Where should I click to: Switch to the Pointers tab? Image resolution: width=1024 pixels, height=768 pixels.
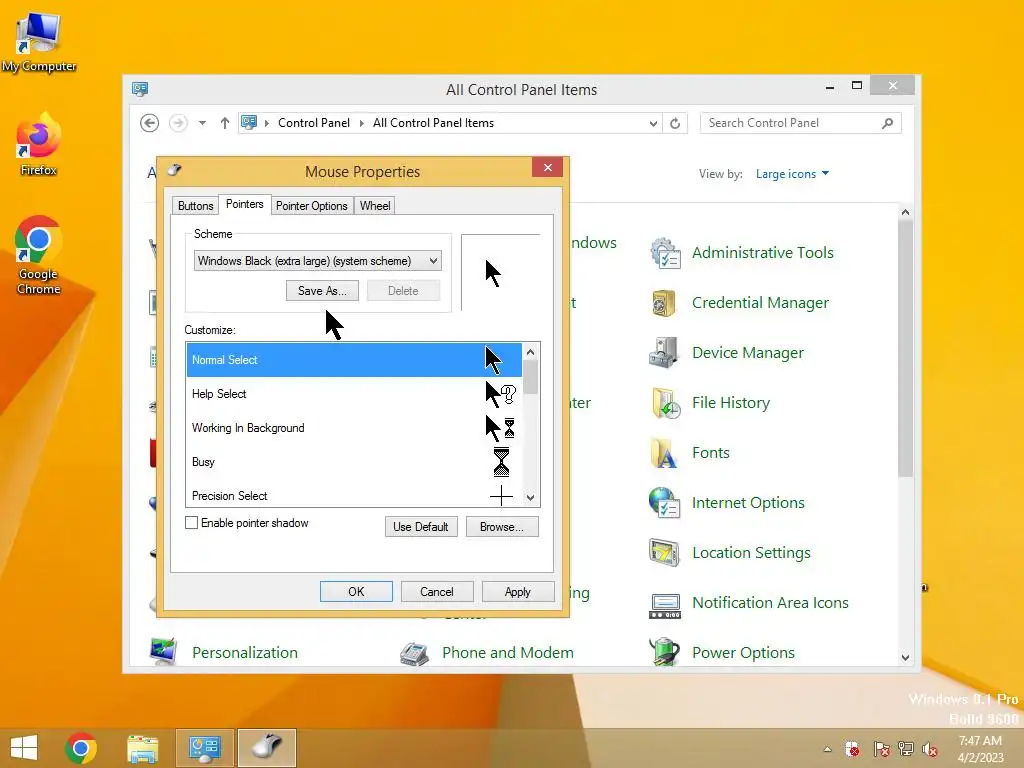(x=244, y=204)
